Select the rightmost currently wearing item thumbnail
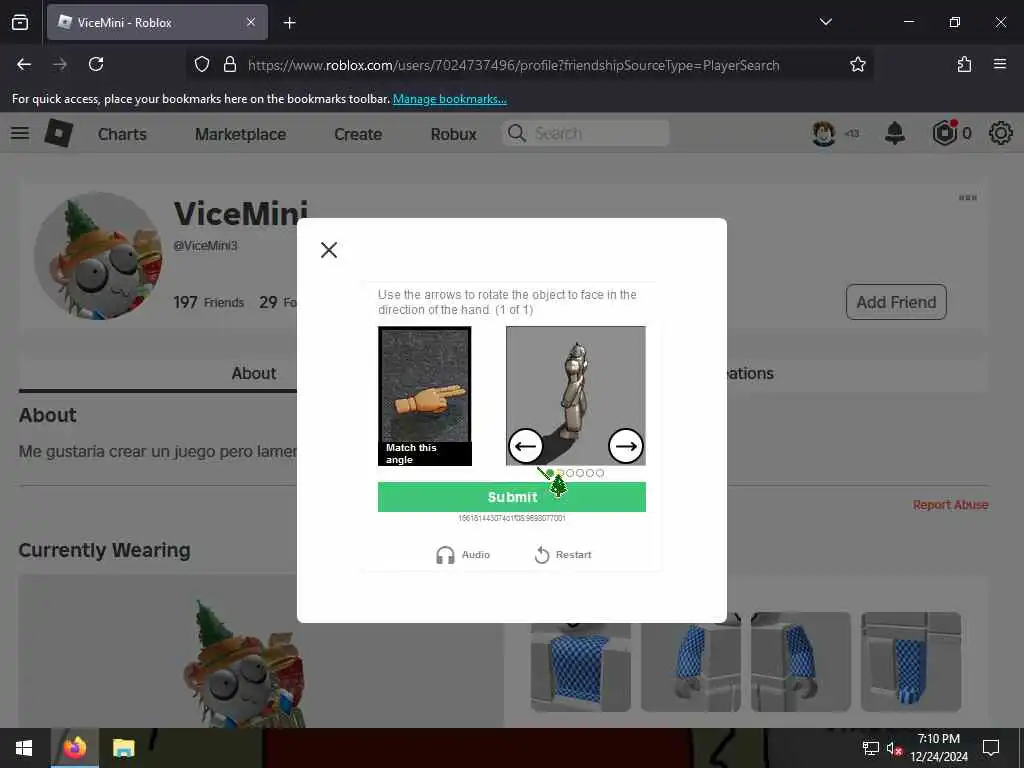The width and height of the screenshot is (1024, 768). [910, 662]
